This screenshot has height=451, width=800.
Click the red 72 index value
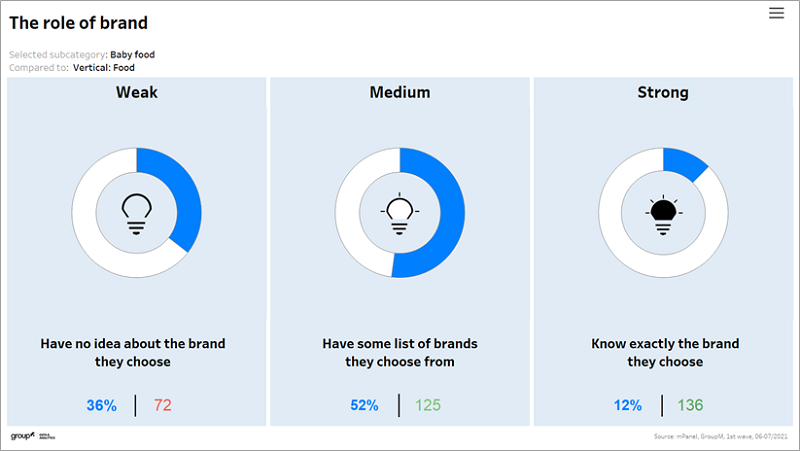(163, 405)
